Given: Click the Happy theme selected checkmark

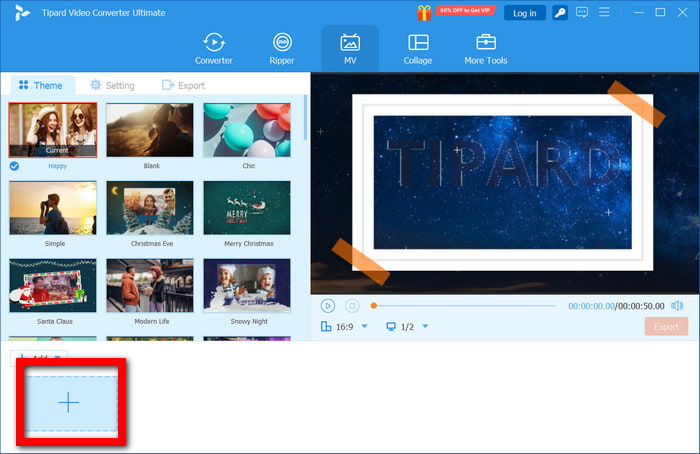Looking at the screenshot, I should click(x=14, y=166).
